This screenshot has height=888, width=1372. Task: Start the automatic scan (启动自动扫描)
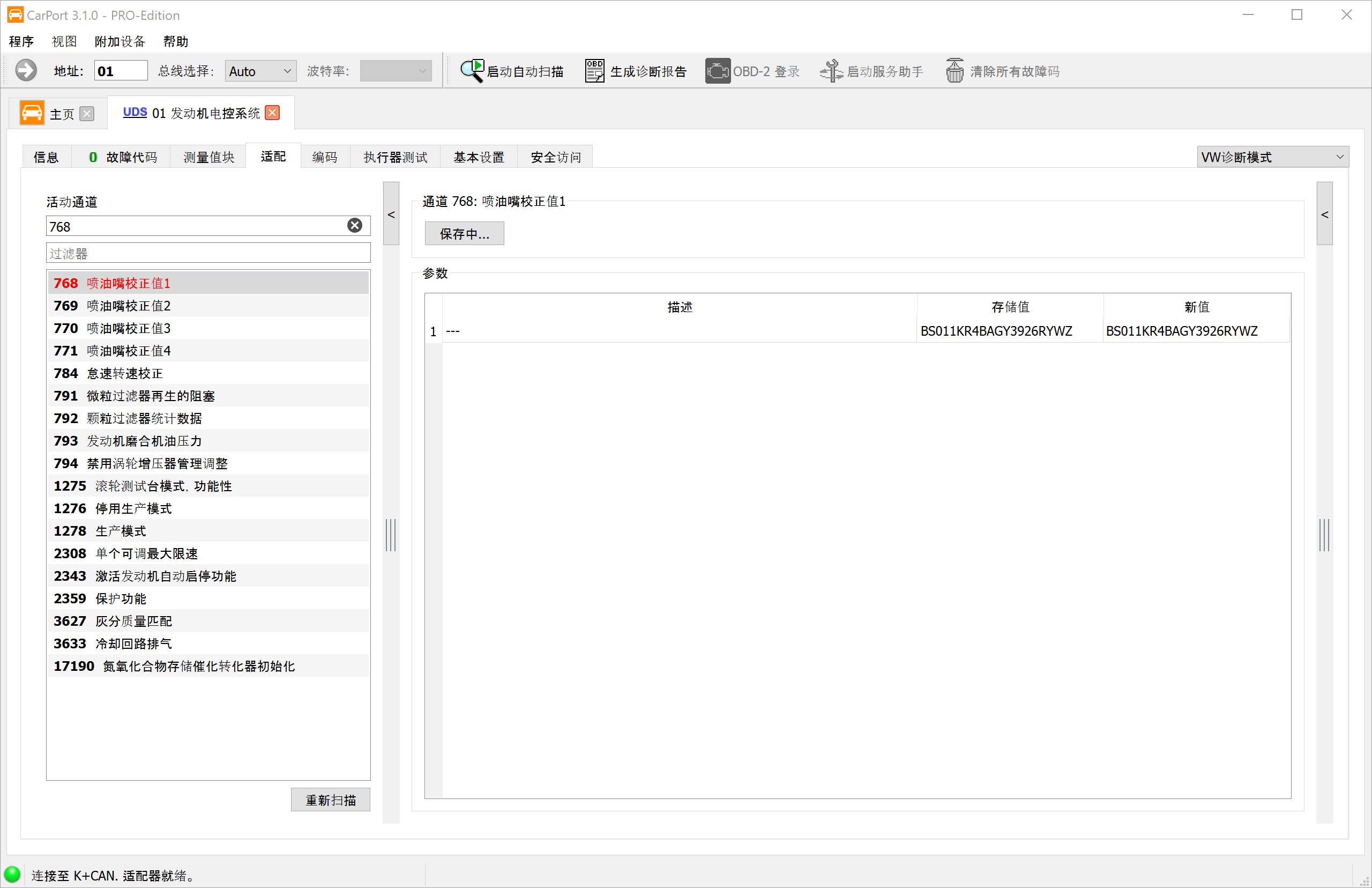[x=511, y=71]
